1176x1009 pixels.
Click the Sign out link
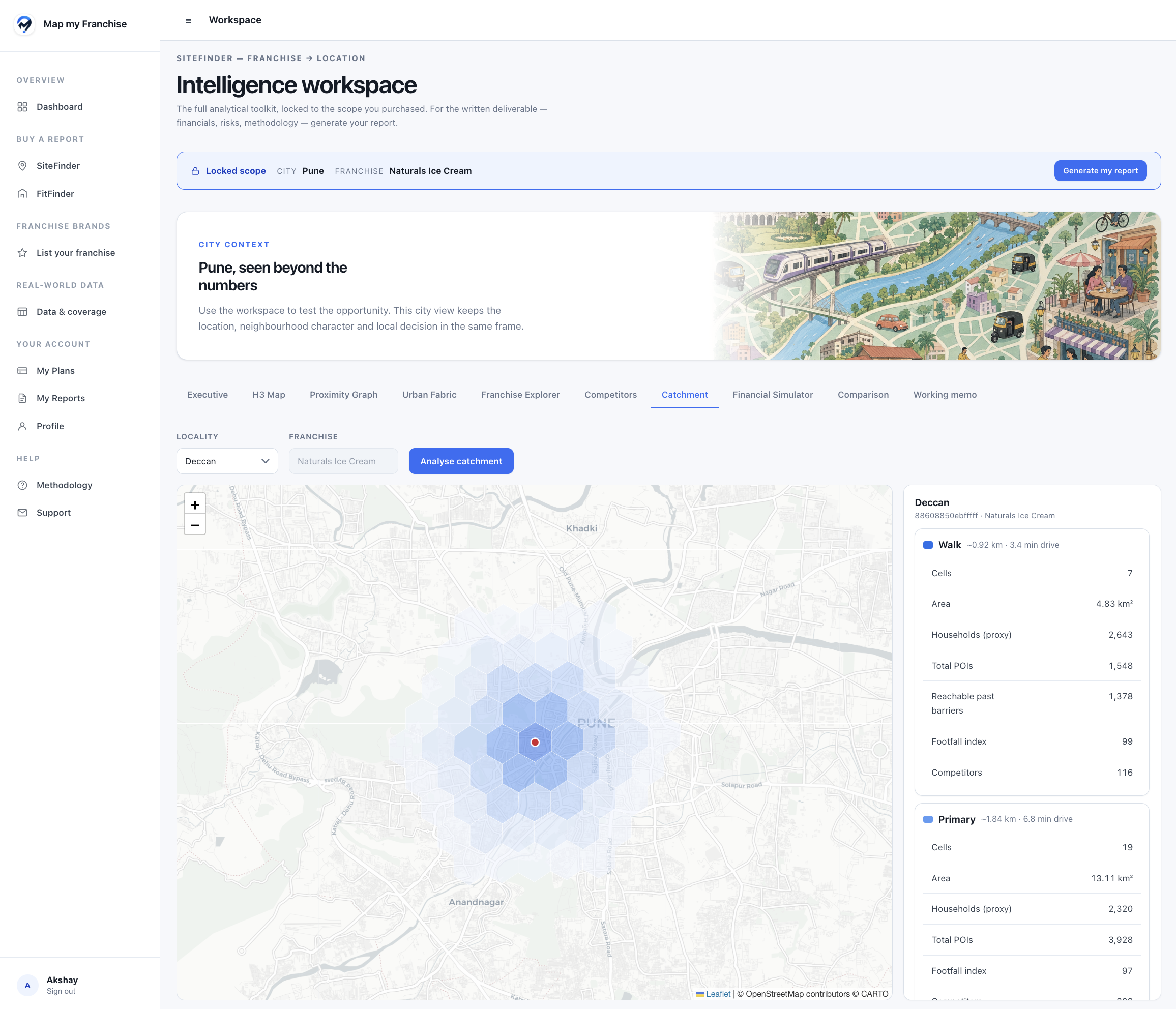(61, 991)
